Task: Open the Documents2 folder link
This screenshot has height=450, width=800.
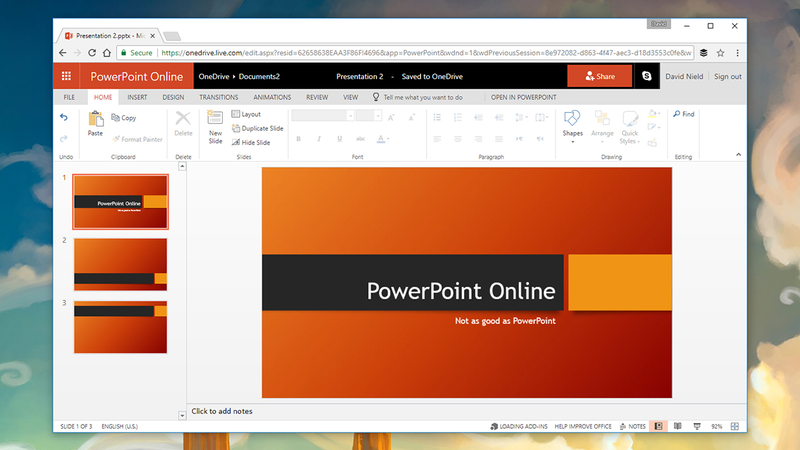Action: point(259,77)
